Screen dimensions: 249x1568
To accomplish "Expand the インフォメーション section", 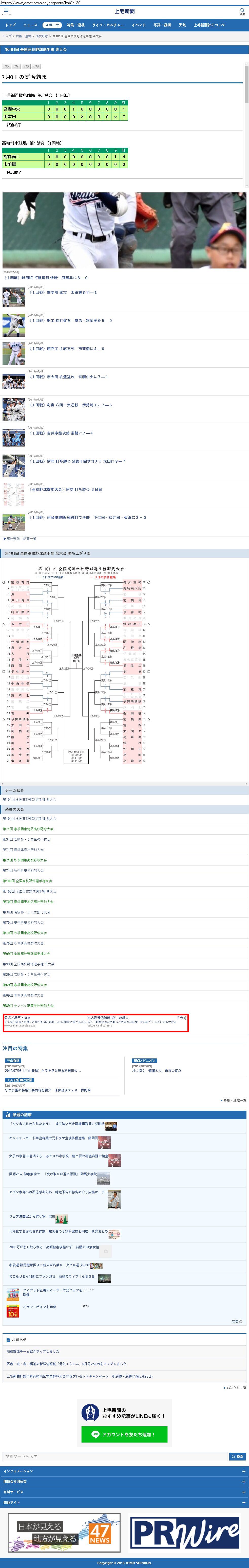I will pyautogui.click(x=124, y=1471).
